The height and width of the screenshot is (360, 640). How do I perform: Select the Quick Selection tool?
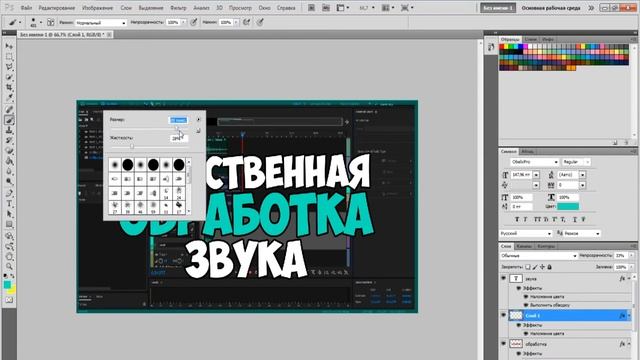(9, 77)
